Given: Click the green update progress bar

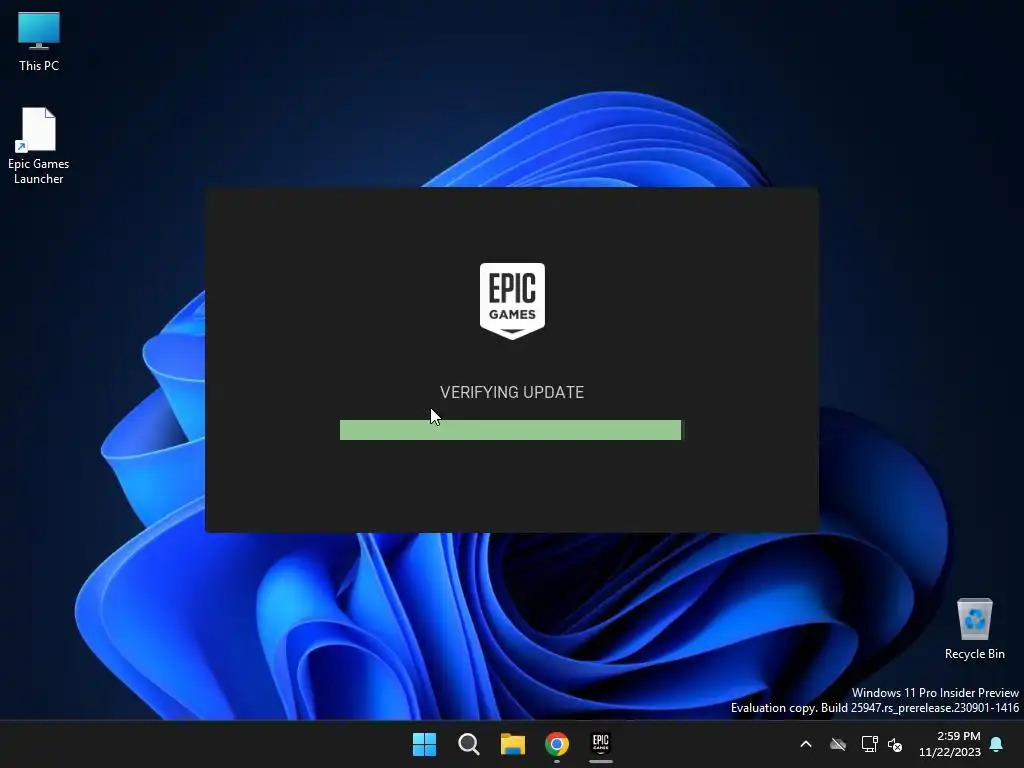Looking at the screenshot, I should tap(510, 430).
